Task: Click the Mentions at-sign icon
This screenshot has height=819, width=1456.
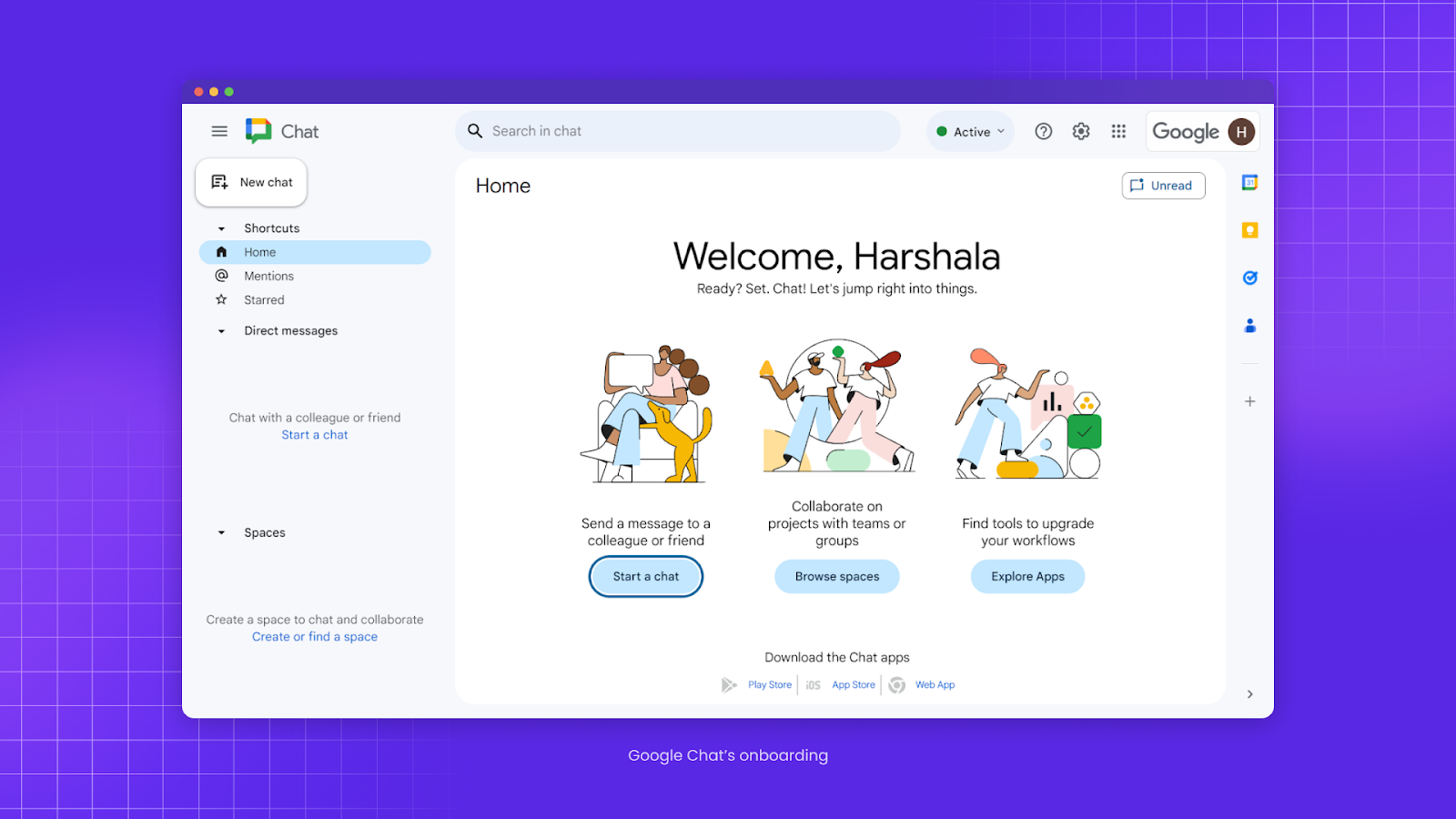Action: [x=221, y=276]
